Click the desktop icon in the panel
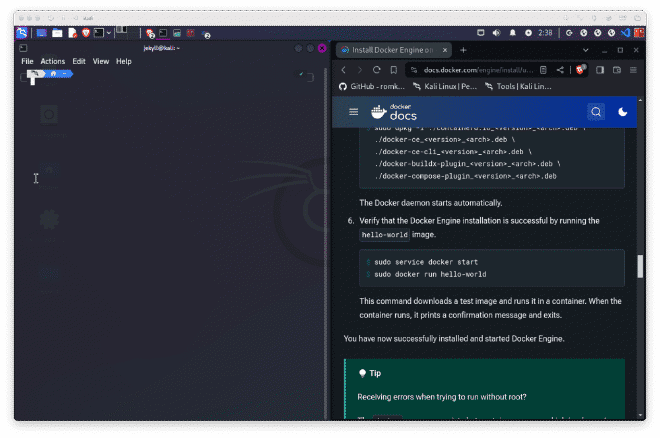 pyautogui.click(x=41, y=33)
